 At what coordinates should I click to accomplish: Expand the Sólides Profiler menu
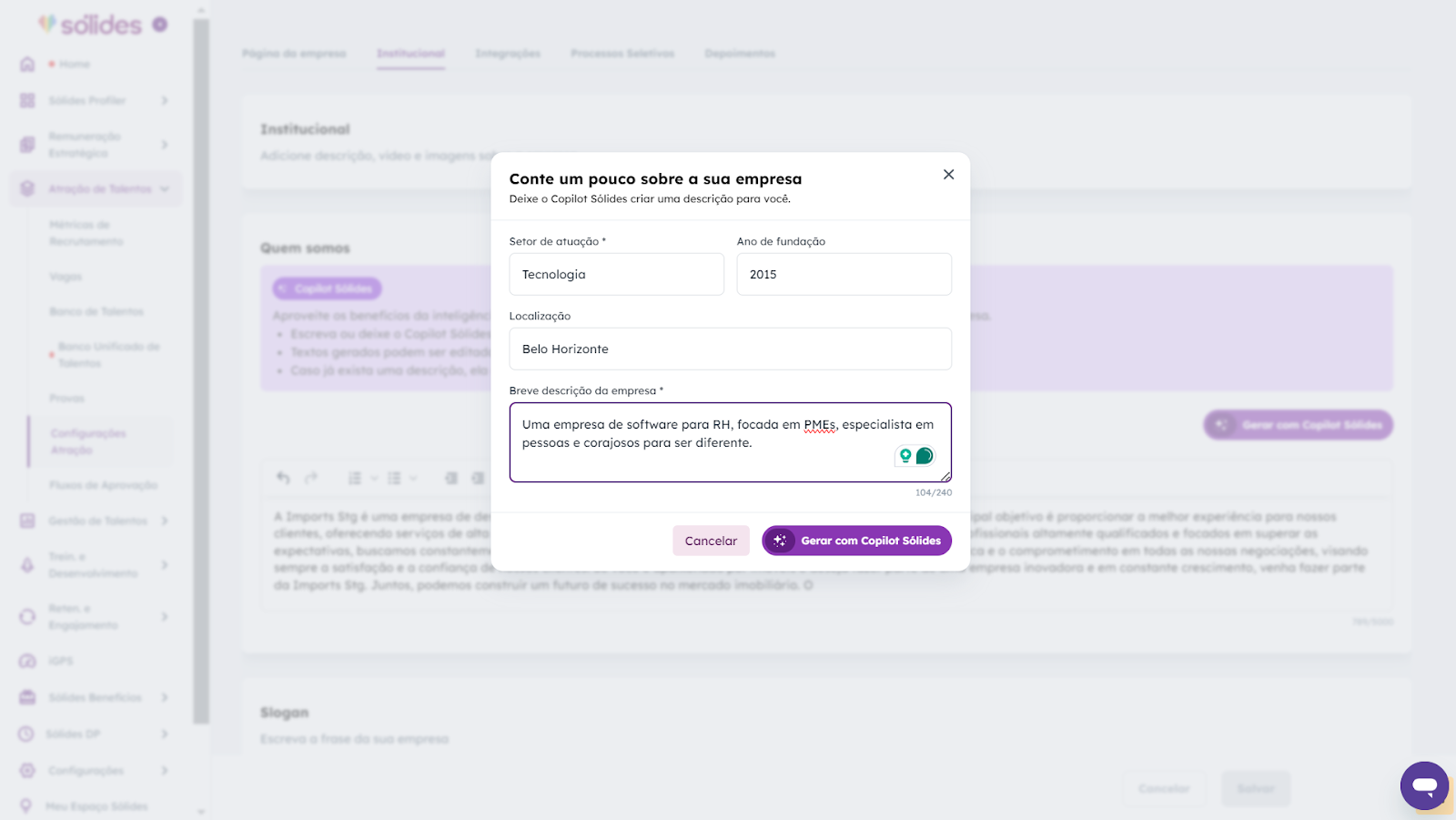[x=165, y=100]
